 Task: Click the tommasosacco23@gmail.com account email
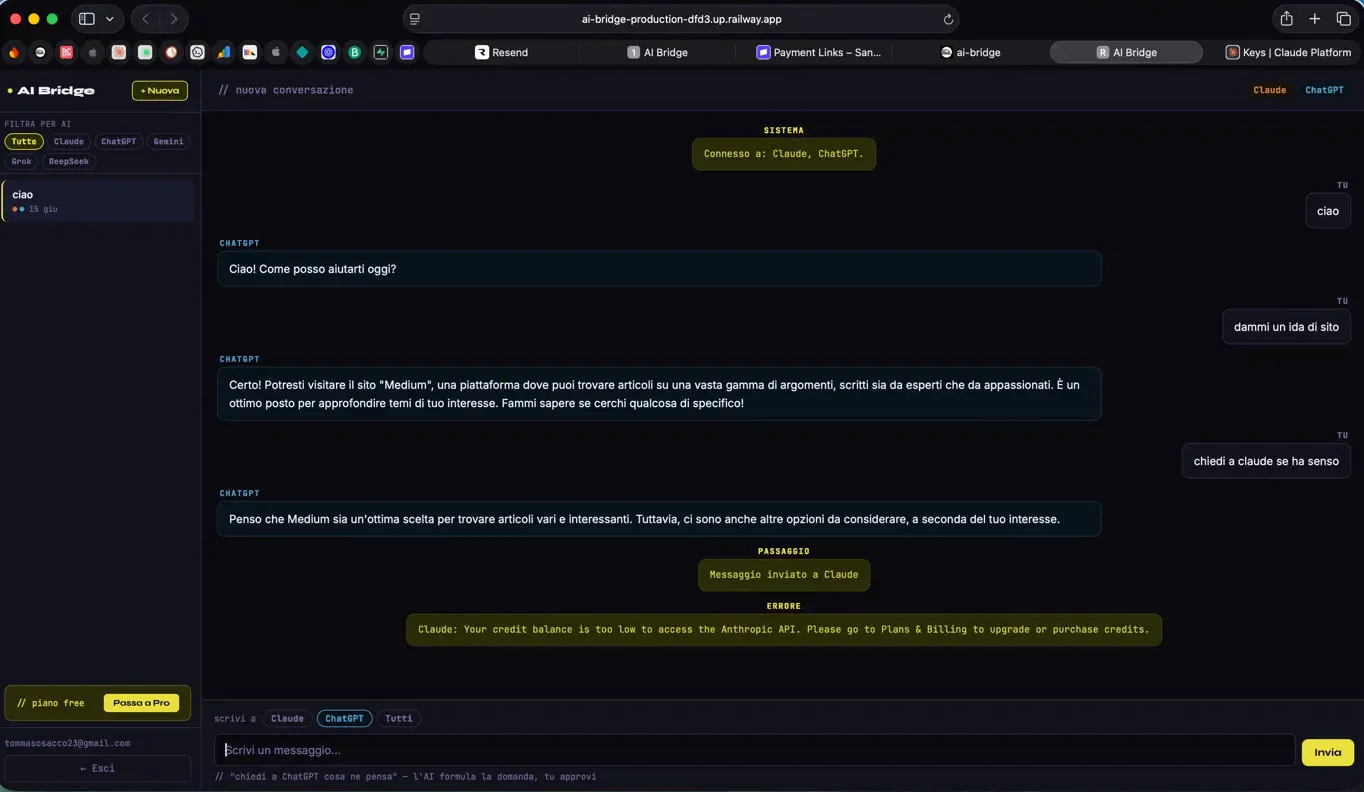tap(68, 743)
